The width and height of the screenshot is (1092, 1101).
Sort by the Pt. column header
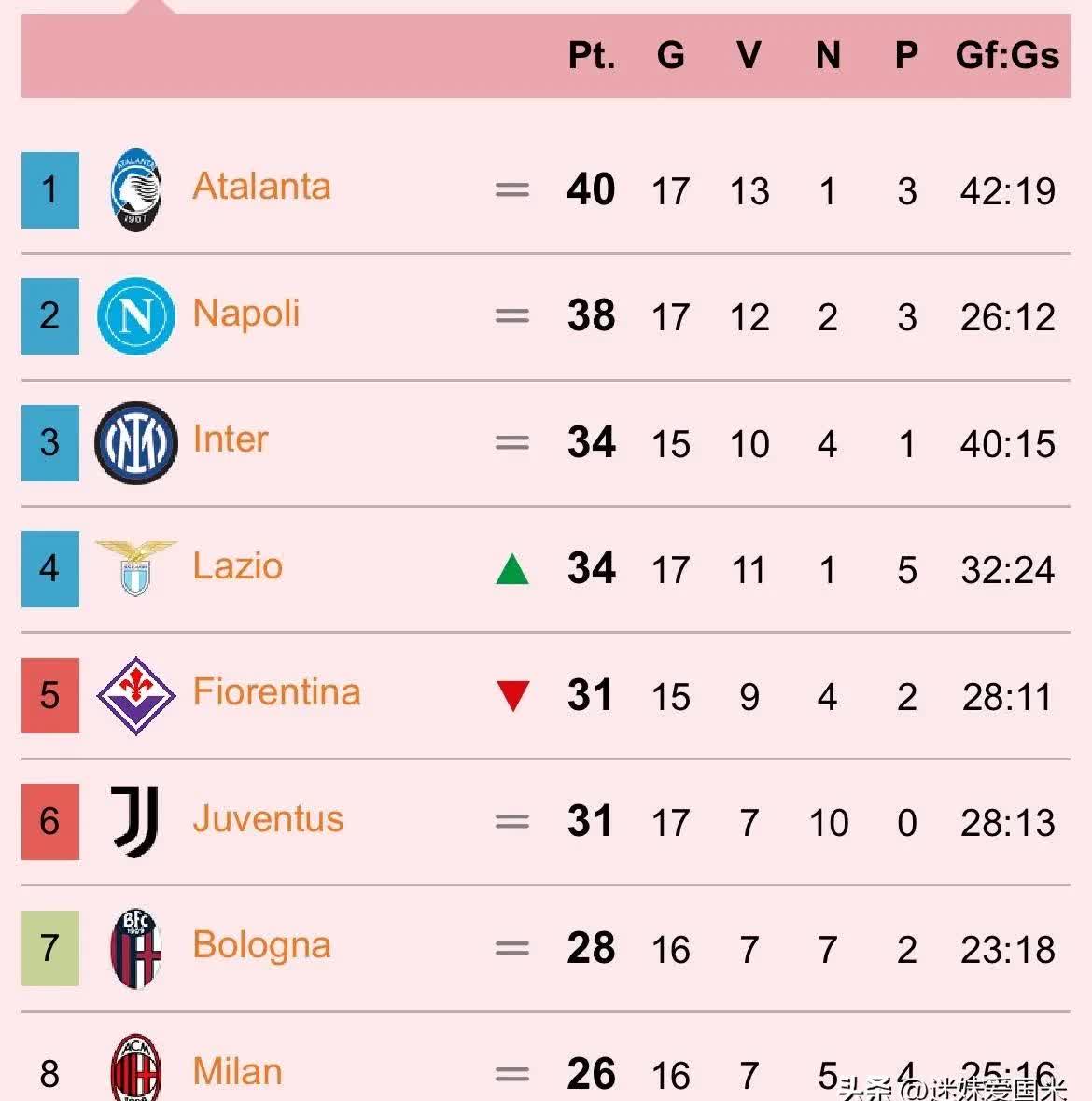tap(592, 55)
